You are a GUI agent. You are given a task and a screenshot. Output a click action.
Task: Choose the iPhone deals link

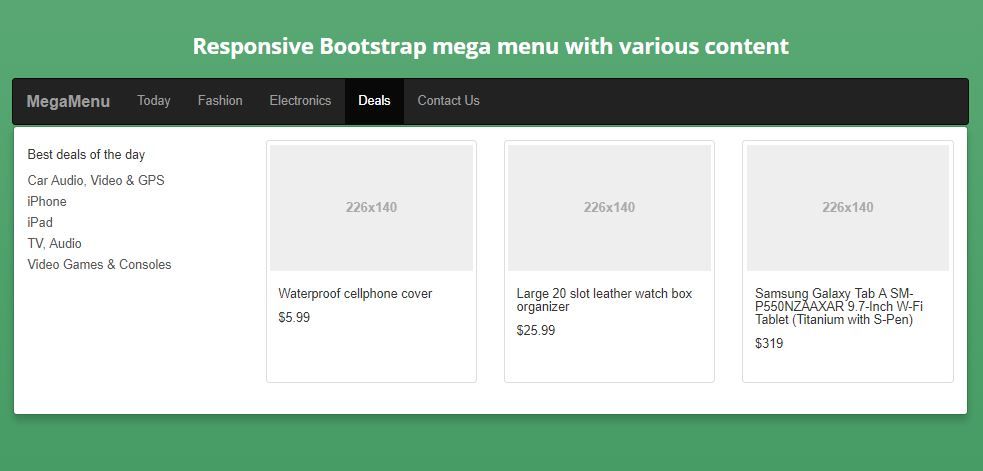[47, 202]
